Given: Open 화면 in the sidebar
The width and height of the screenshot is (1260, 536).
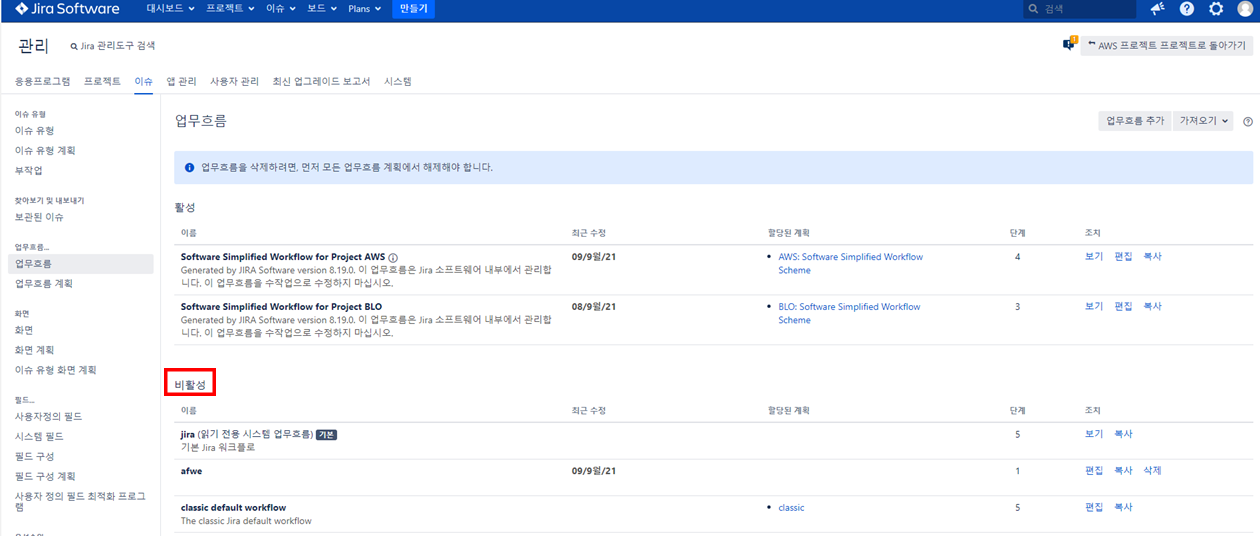Looking at the screenshot, I should coord(23,330).
